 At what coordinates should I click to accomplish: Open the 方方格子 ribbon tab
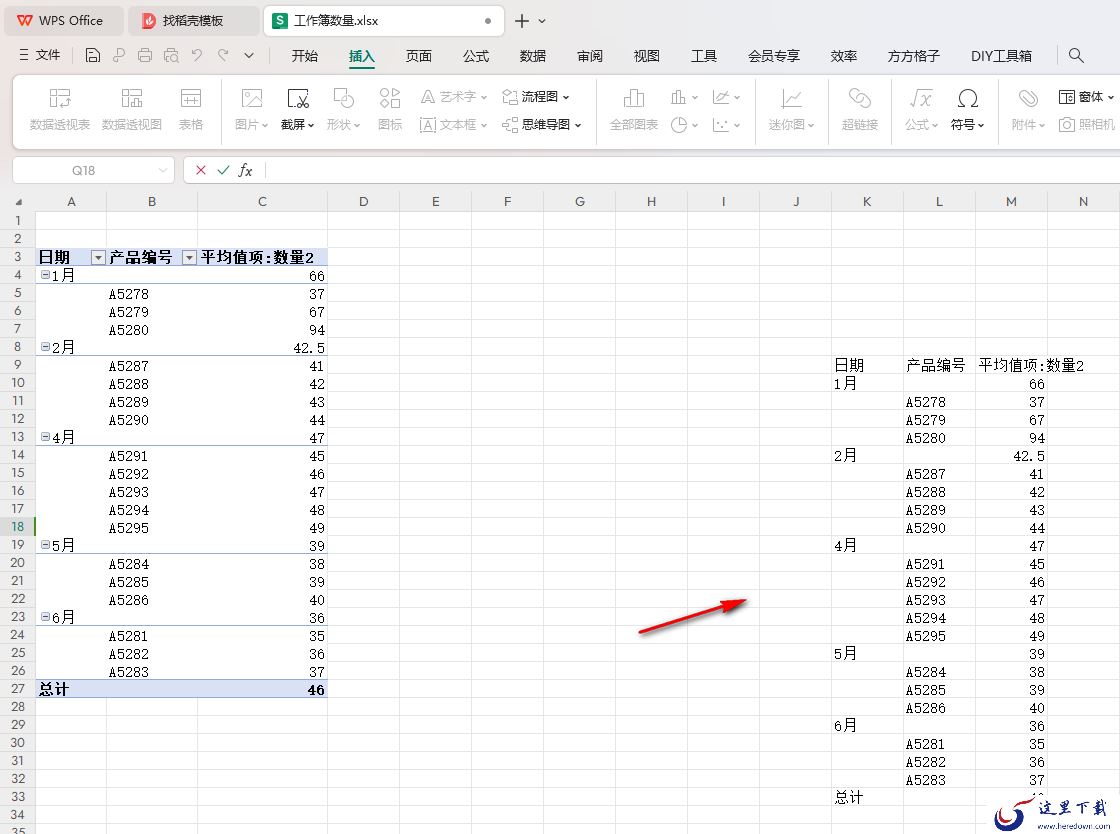tap(914, 56)
